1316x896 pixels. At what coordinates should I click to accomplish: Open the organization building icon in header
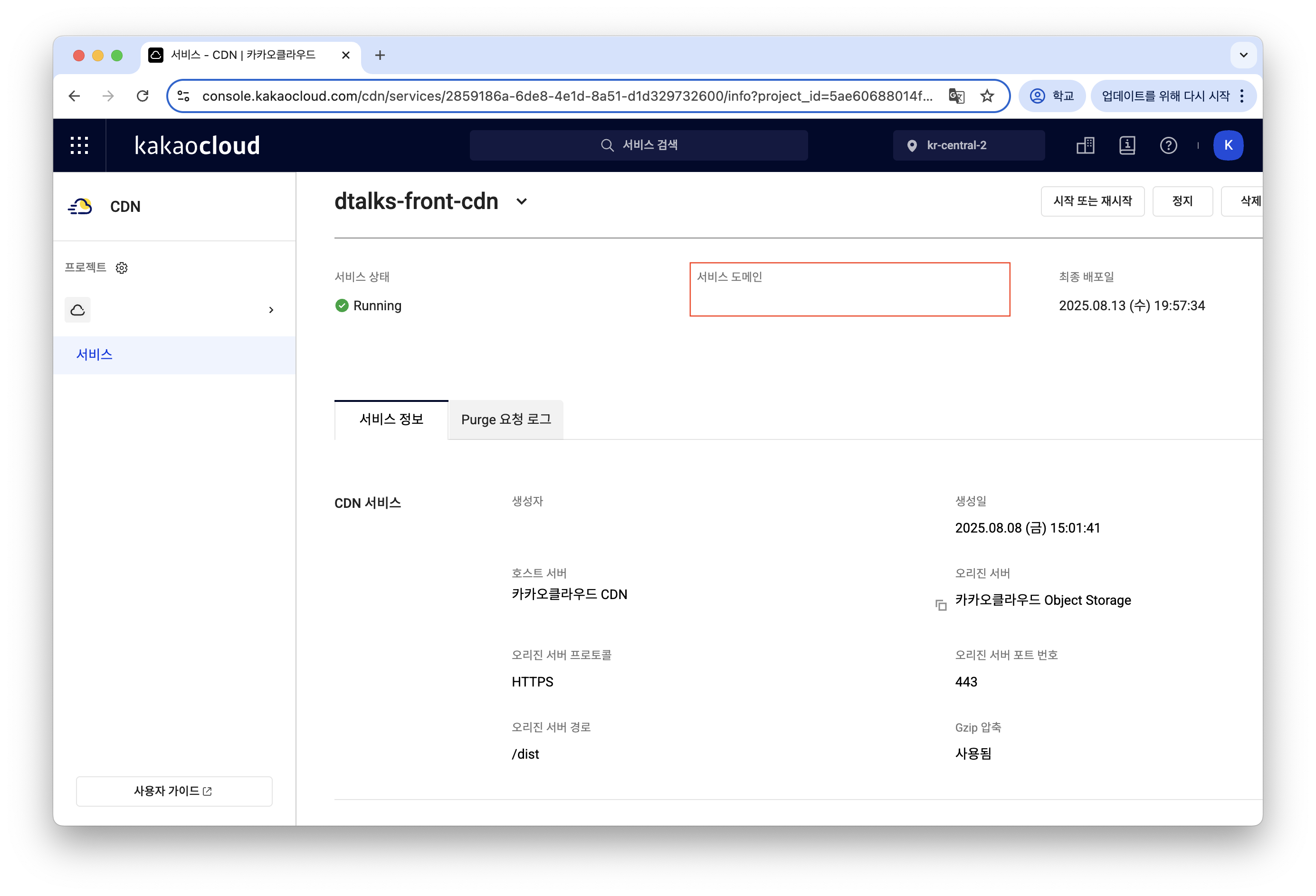pos(1086,145)
